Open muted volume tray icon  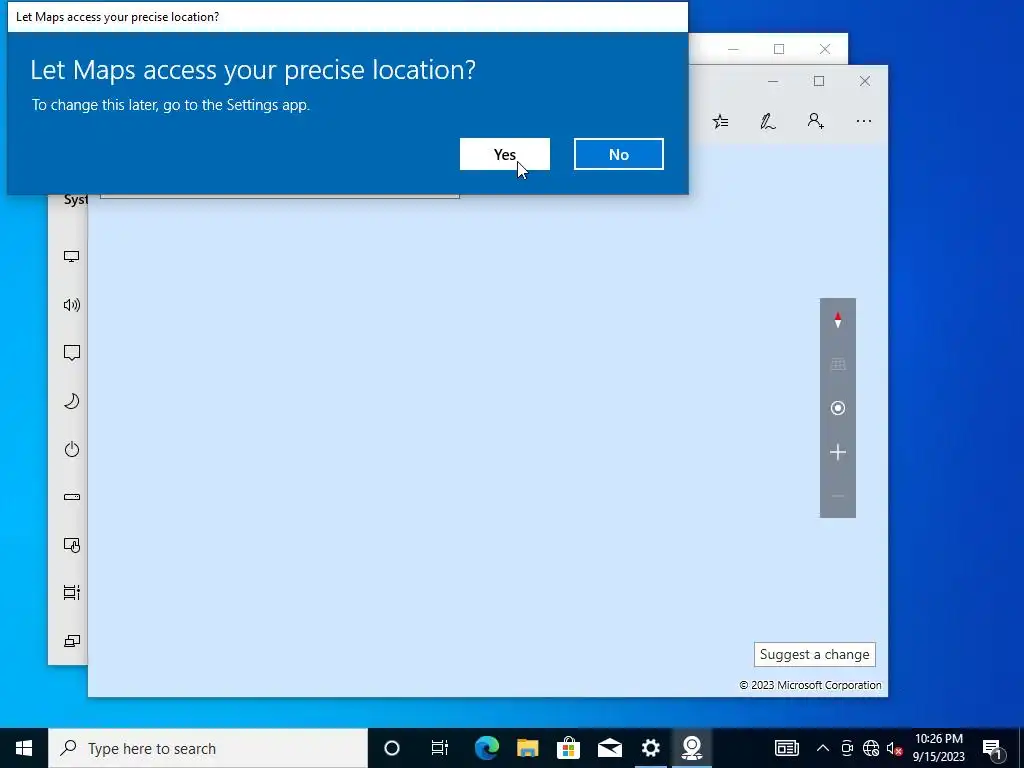pyautogui.click(x=895, y=748)
